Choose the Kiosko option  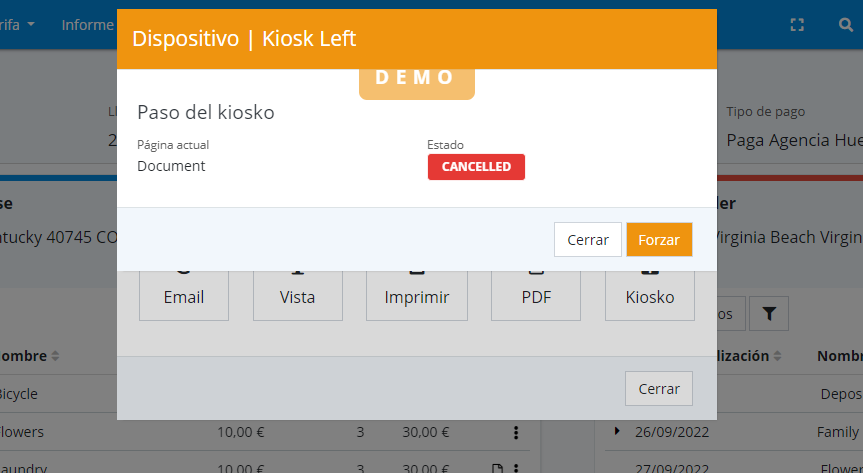tap(650, 297)
